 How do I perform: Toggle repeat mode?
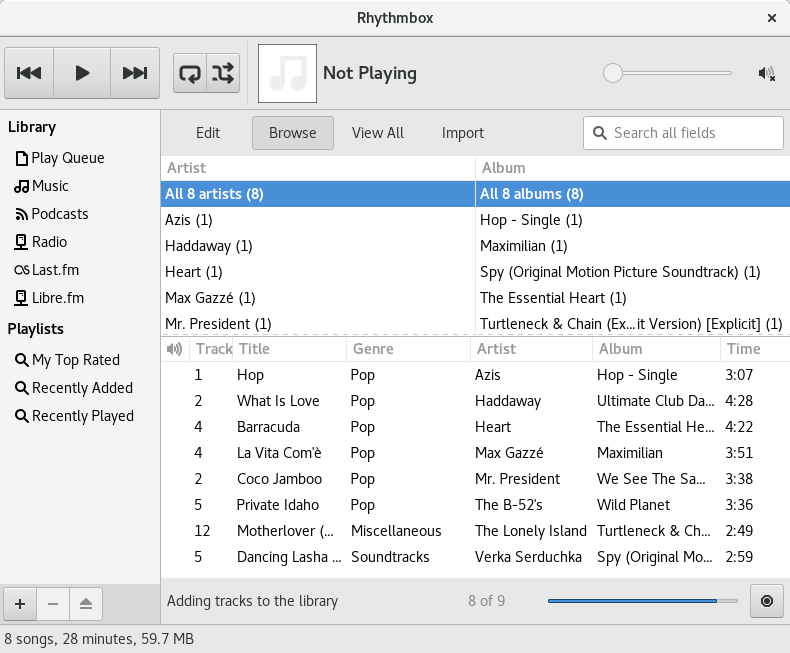pos(190,73)
